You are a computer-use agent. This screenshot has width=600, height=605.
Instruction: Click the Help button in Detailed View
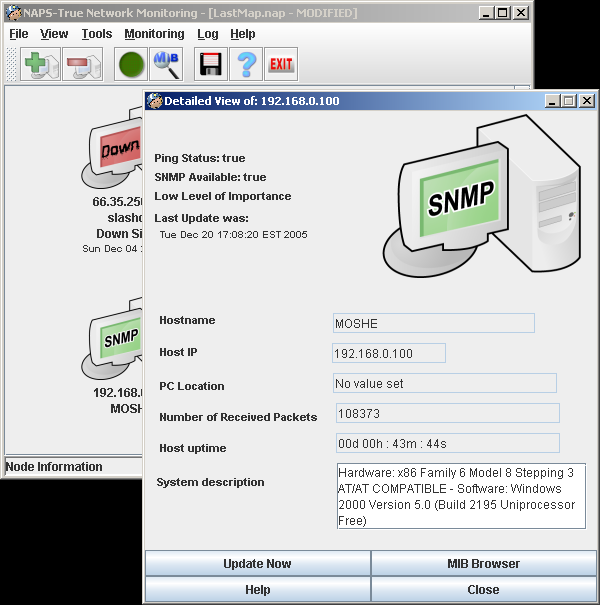(x=257, y=590)
